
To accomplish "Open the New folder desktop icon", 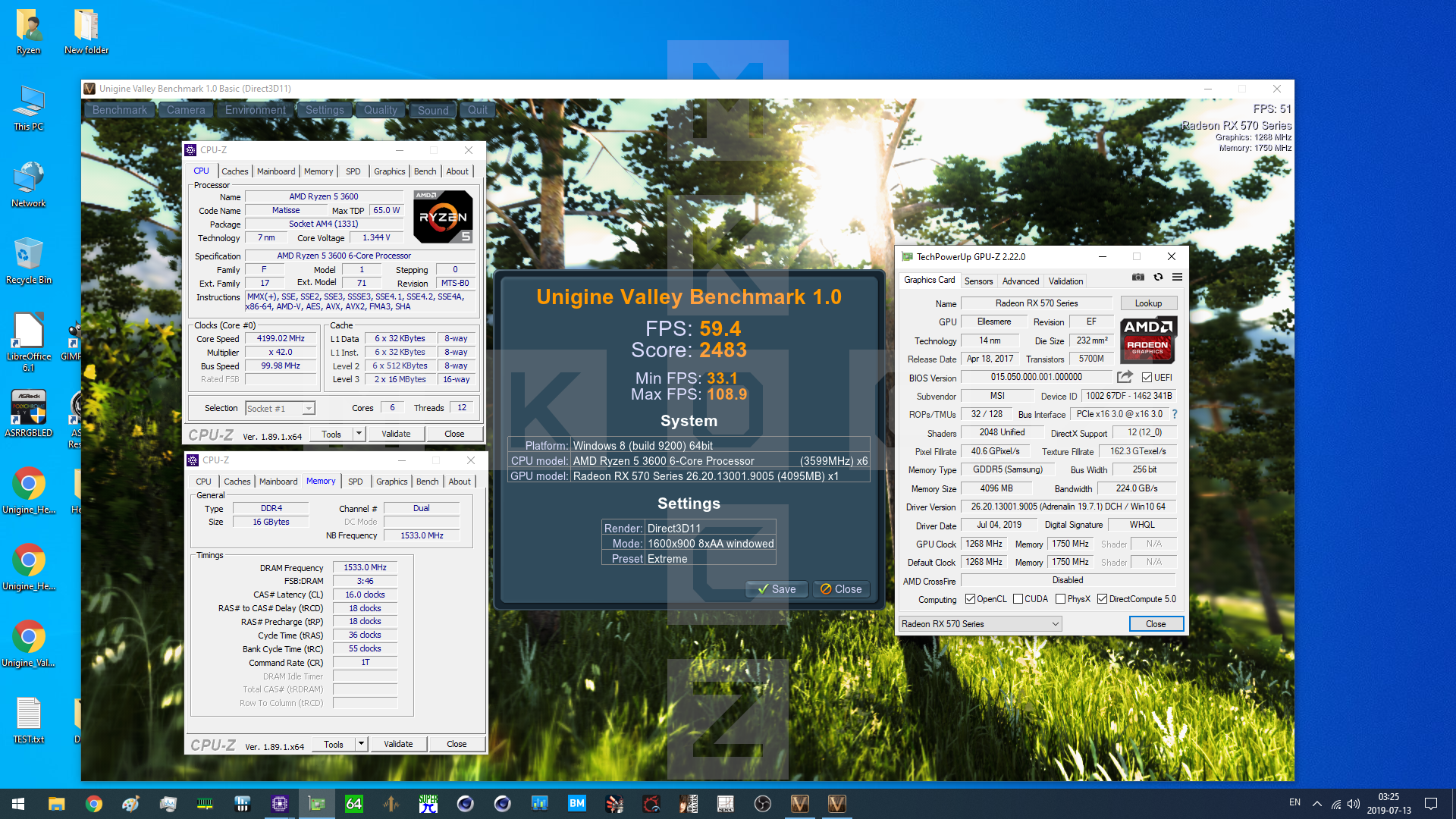I will tap(86, 32).
